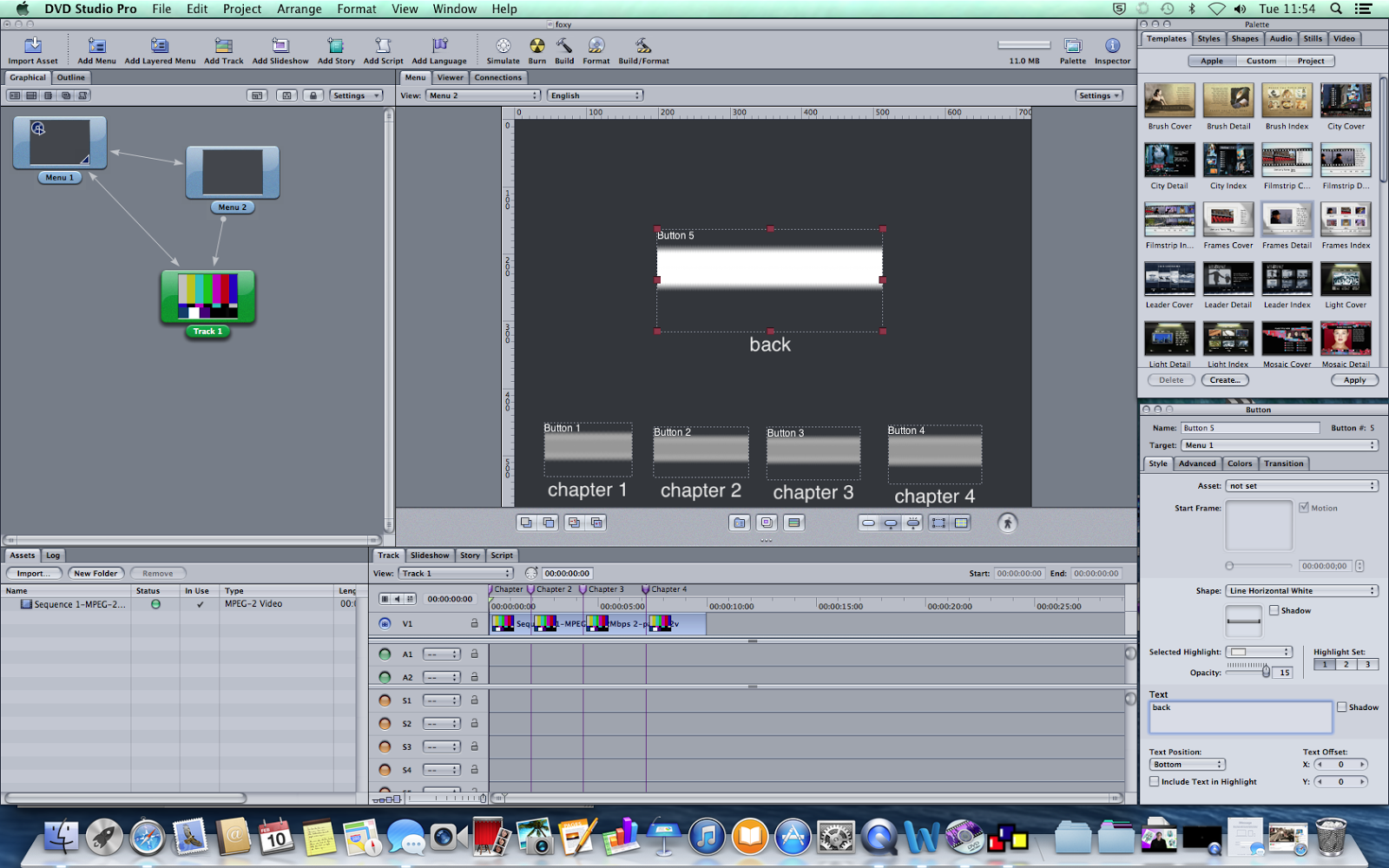The image size is (1389, 868).
Task: Open the English language dropdown
Action: pos(596,95)
